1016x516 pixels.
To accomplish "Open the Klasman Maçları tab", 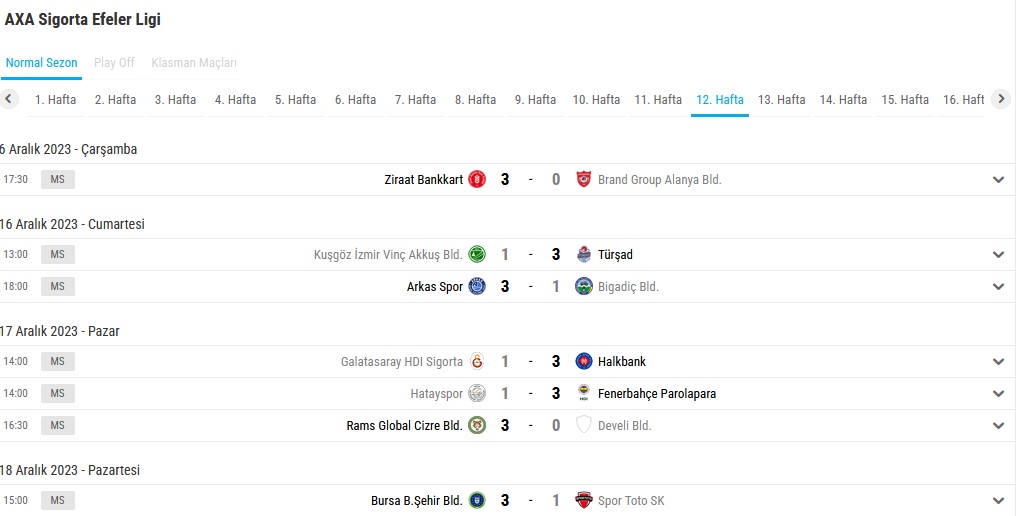I will [x=194, y=63].
